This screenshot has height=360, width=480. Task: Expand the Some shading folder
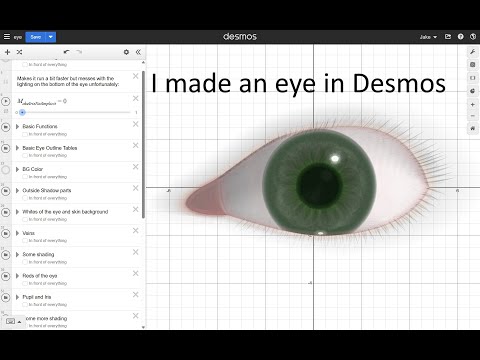(17, 254)
